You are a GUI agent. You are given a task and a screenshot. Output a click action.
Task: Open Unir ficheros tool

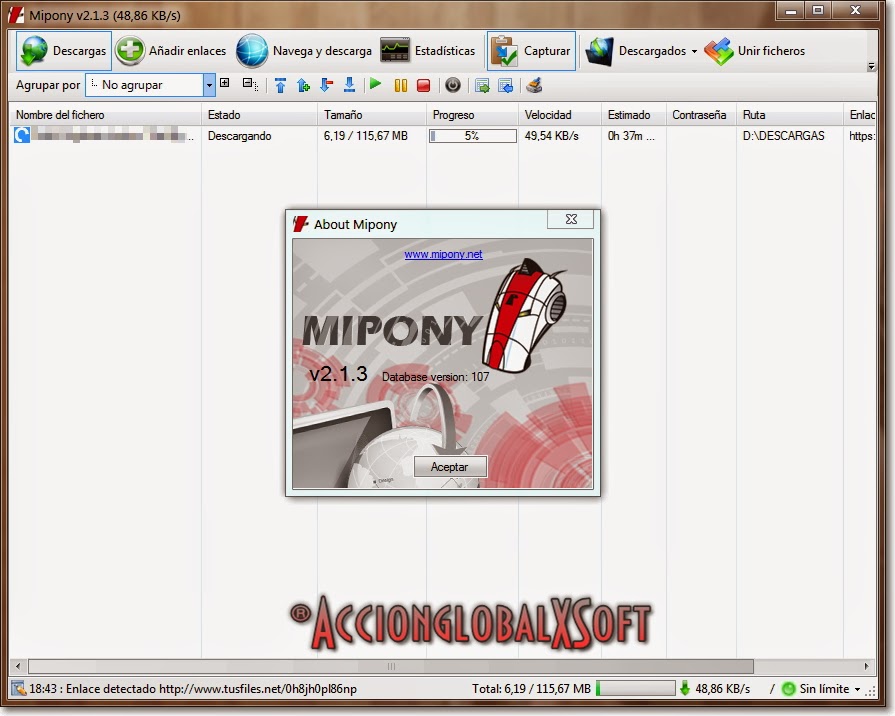pyautogui.click(x=755, y=51)
